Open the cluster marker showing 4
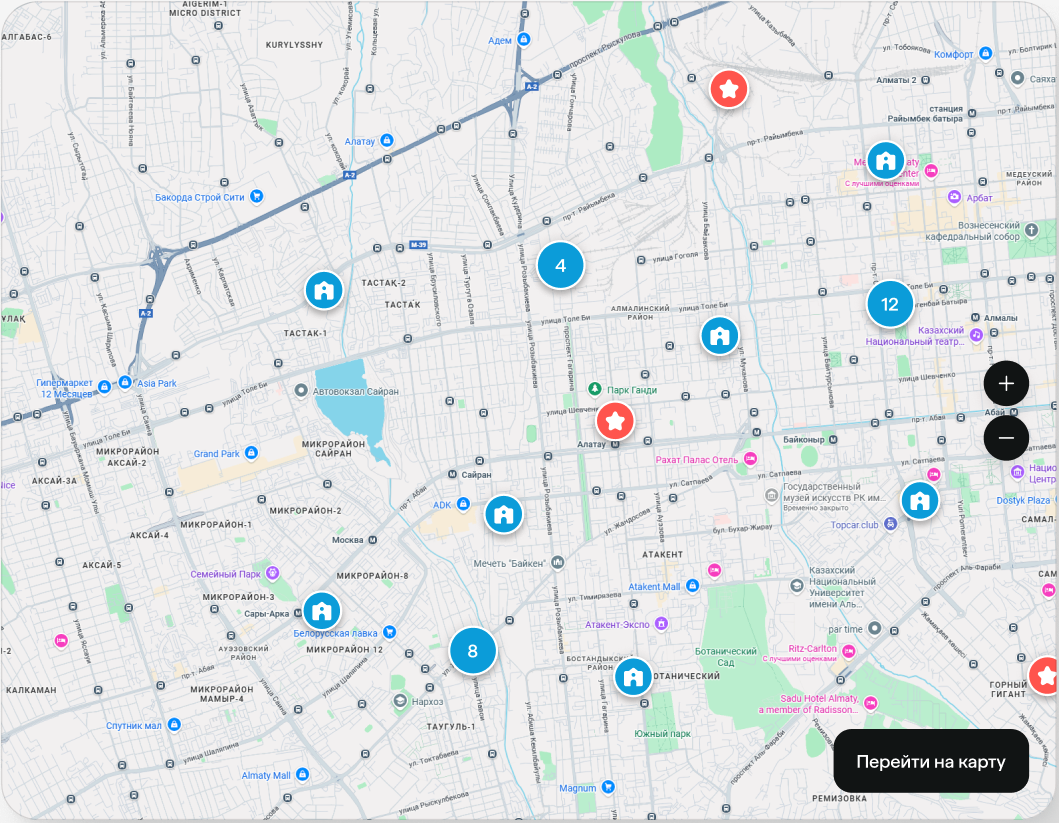Image resolution: width=1059 pixels, height=823 pixels. (560, 266)
